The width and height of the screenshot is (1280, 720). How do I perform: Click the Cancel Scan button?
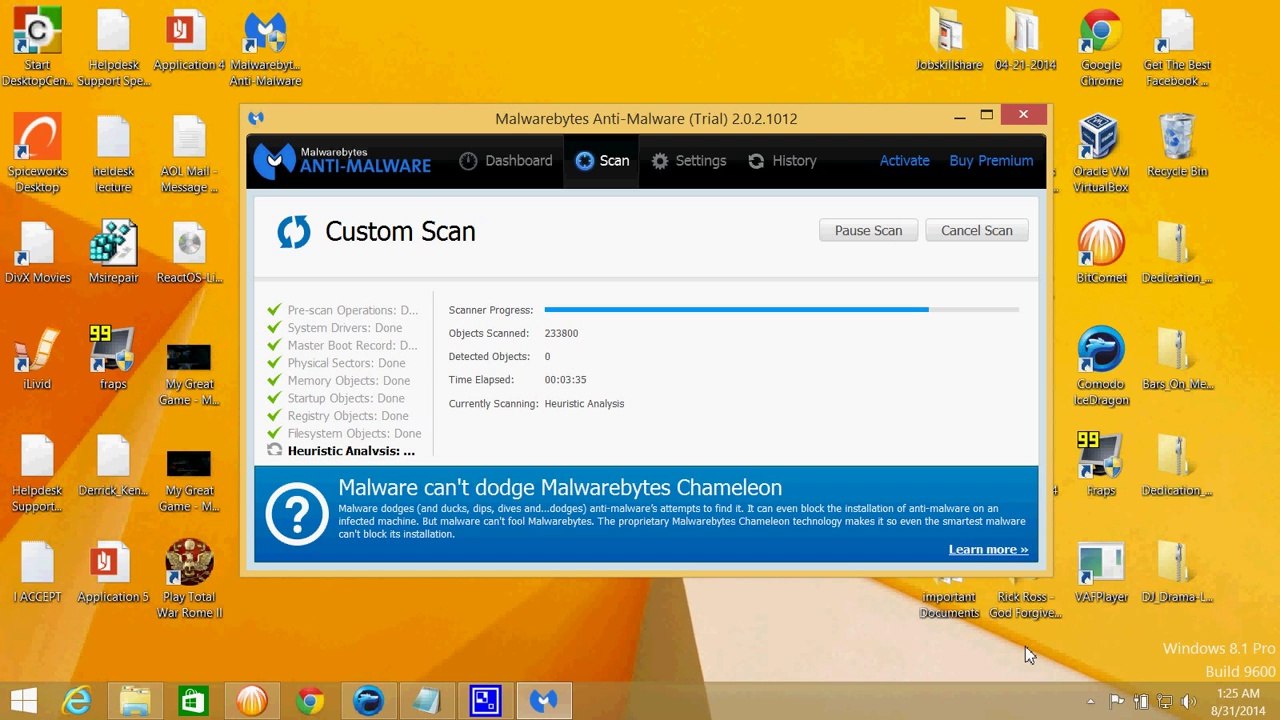click(x=976, y=230)
